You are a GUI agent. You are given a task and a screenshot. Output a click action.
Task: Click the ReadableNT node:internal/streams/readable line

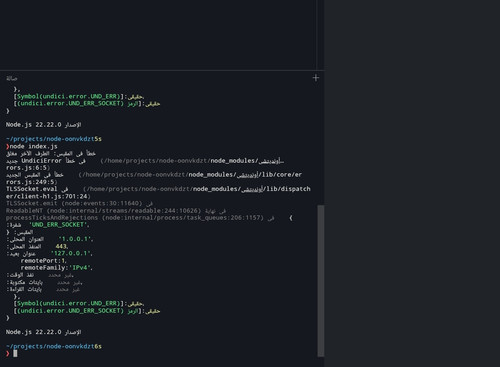pyautogui.click(x=116, y=211)
